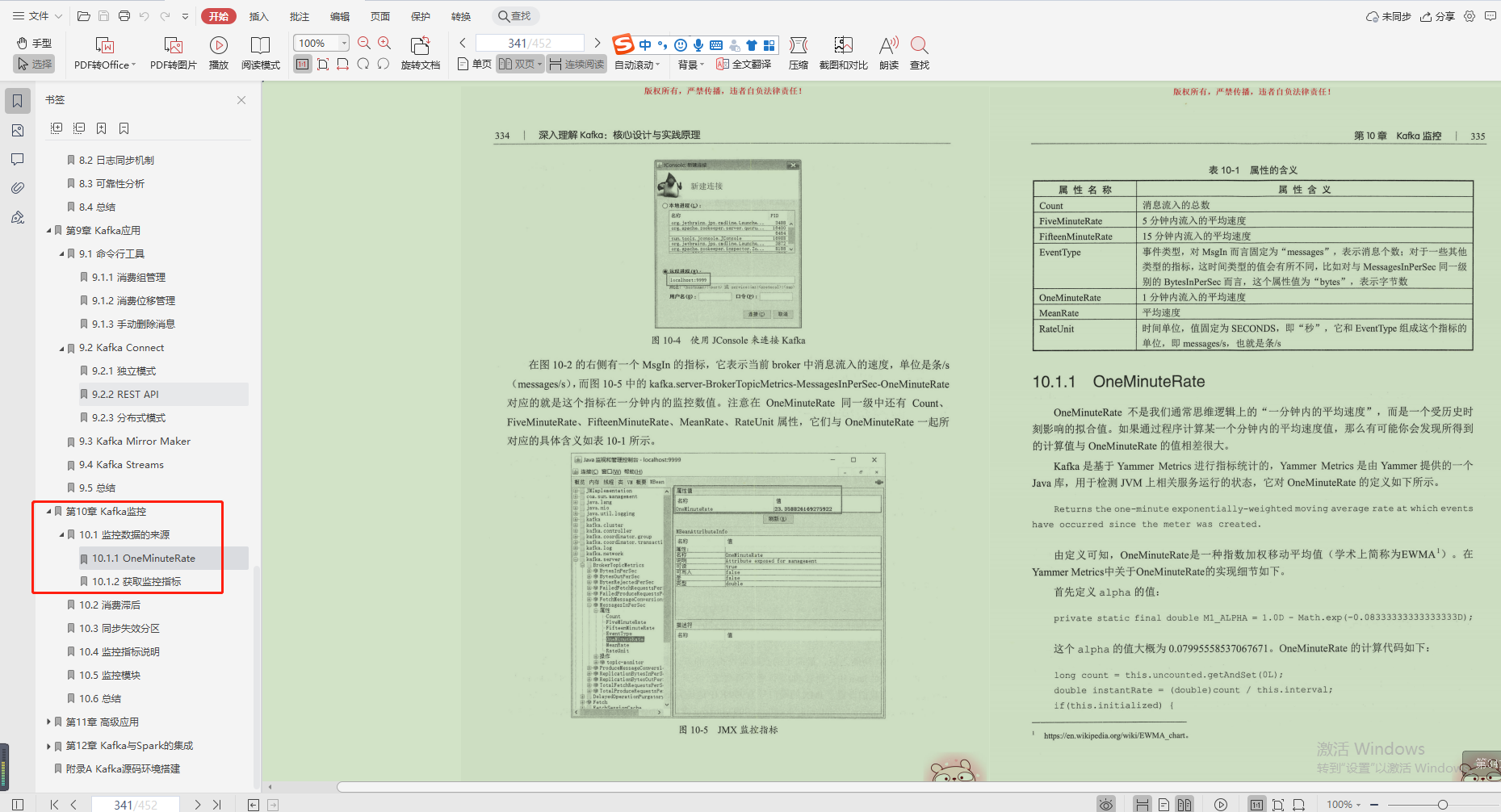Click 全文翻译 full text translation

click(x=744, y=64)
